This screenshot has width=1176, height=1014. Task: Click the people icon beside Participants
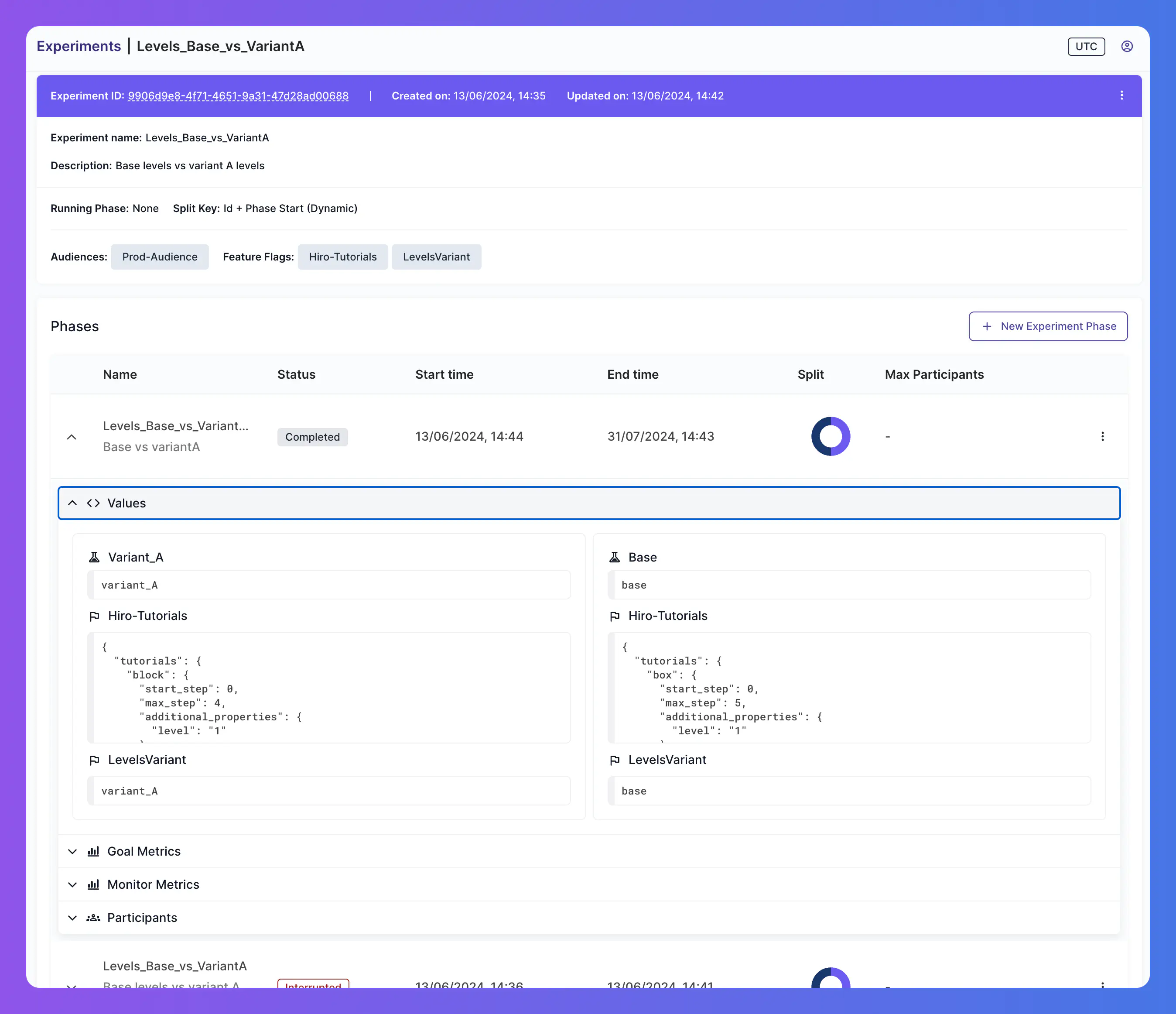93,918
